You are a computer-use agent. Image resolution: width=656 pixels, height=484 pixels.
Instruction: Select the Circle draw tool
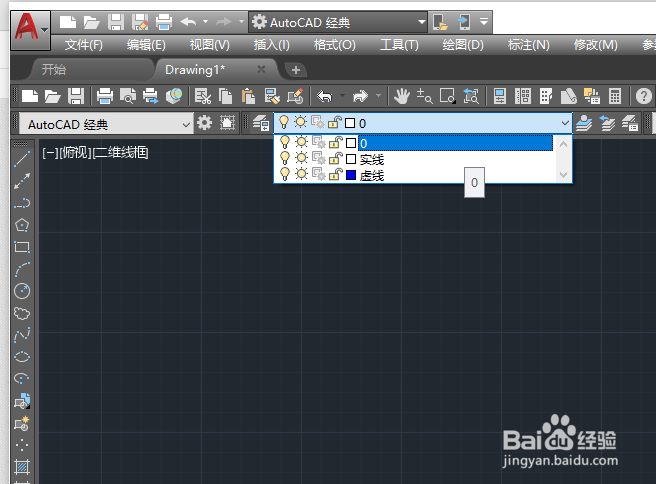22,291
